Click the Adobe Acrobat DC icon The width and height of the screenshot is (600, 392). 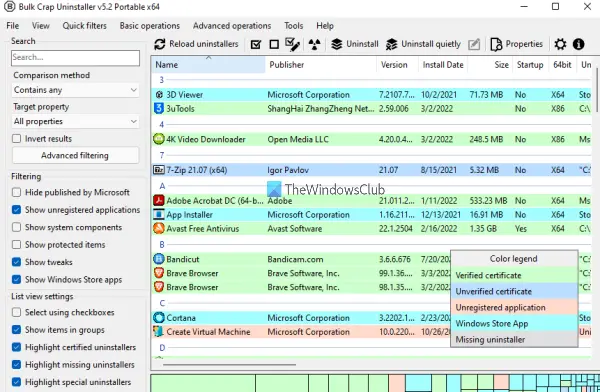tap(159, 201)
